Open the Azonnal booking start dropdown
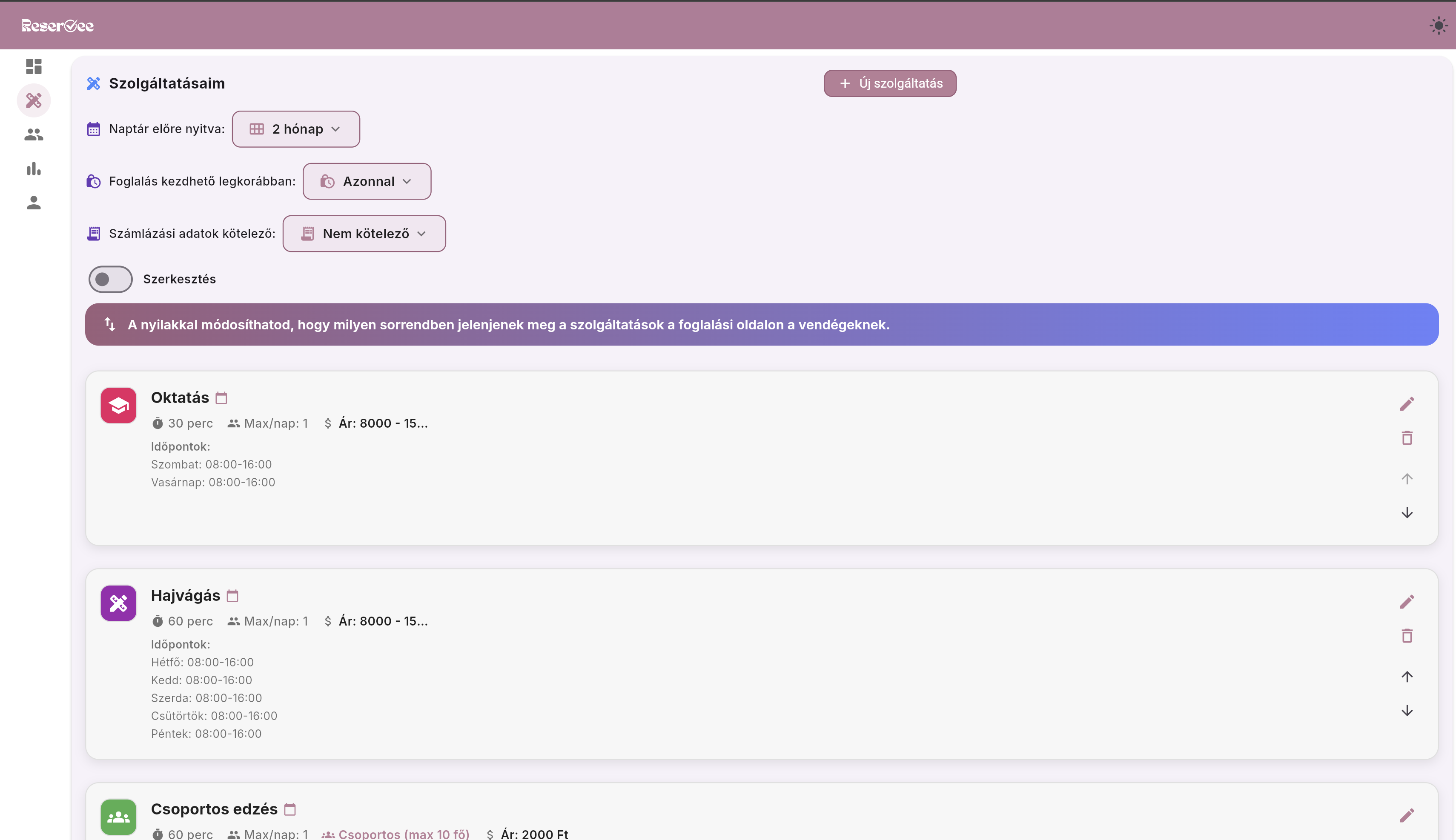This screenshot has height=840, width=1456. pyautogui.click(x=367, y=181)
